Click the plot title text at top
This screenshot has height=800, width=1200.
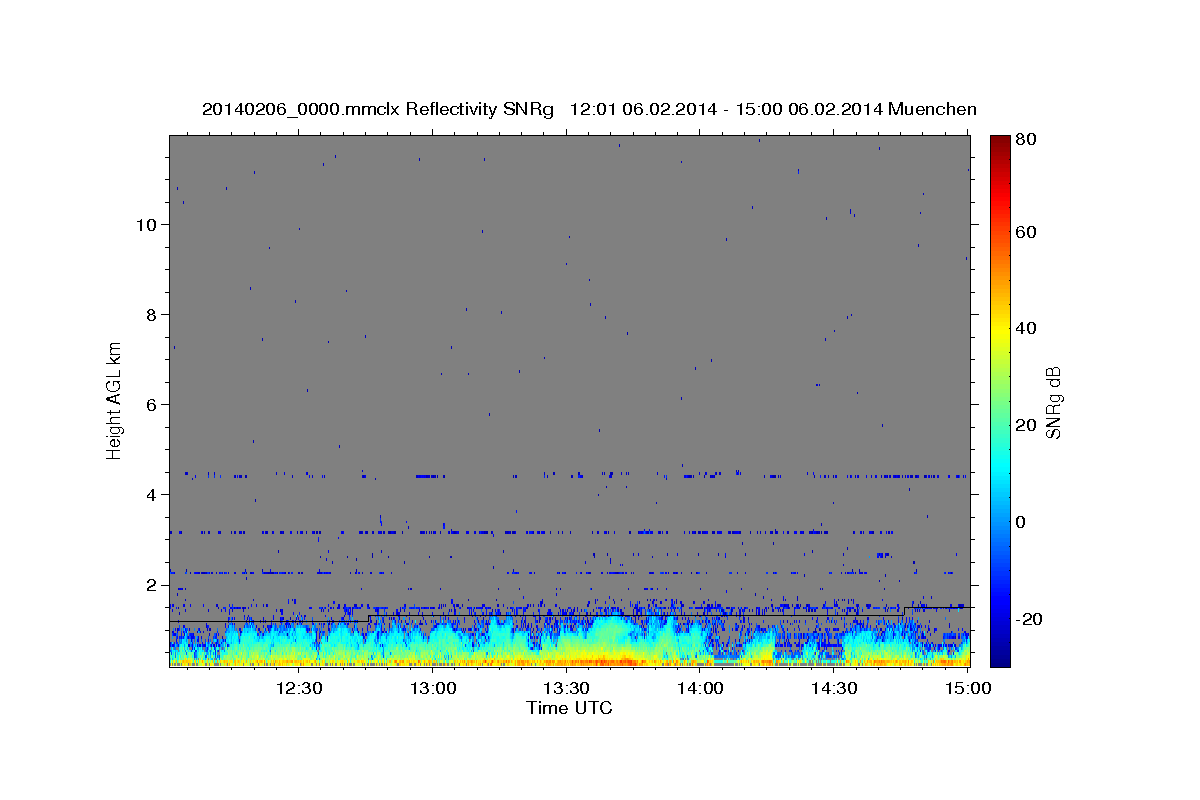589,109
